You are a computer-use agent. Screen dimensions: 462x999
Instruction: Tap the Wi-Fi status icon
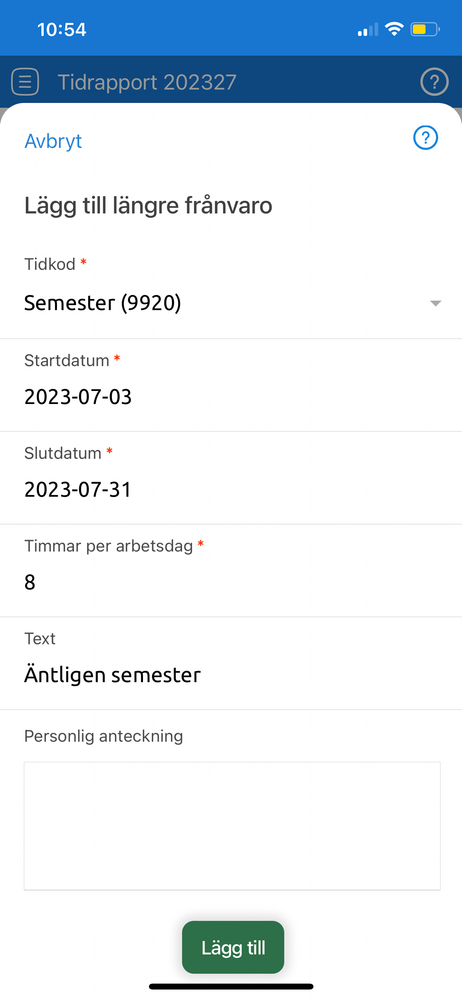[394, 29]
